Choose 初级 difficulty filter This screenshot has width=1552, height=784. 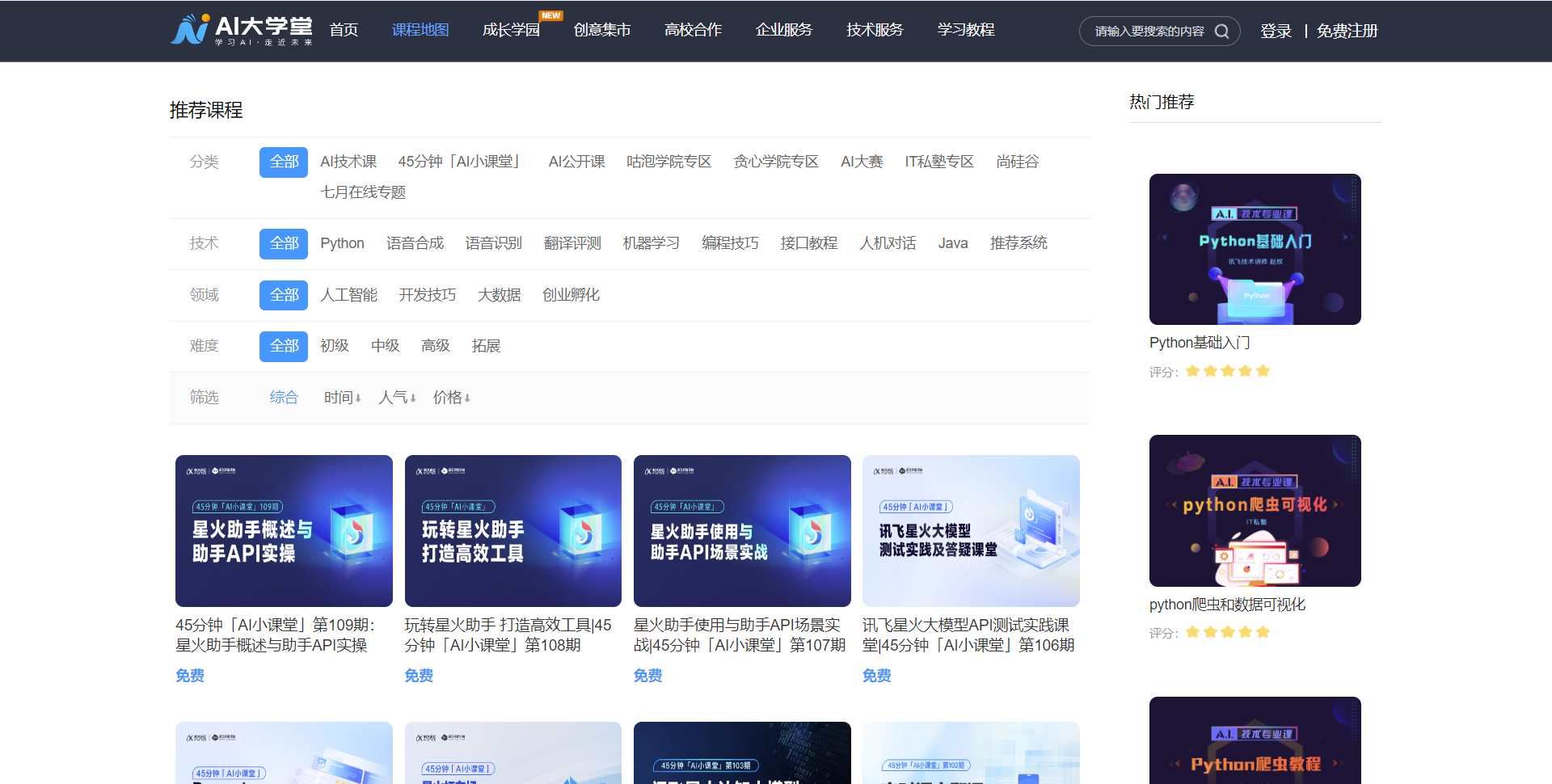pos(334,346)
